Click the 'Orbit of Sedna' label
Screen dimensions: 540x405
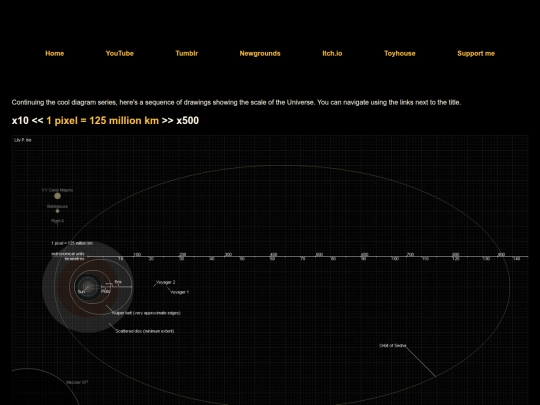point(393,345)
